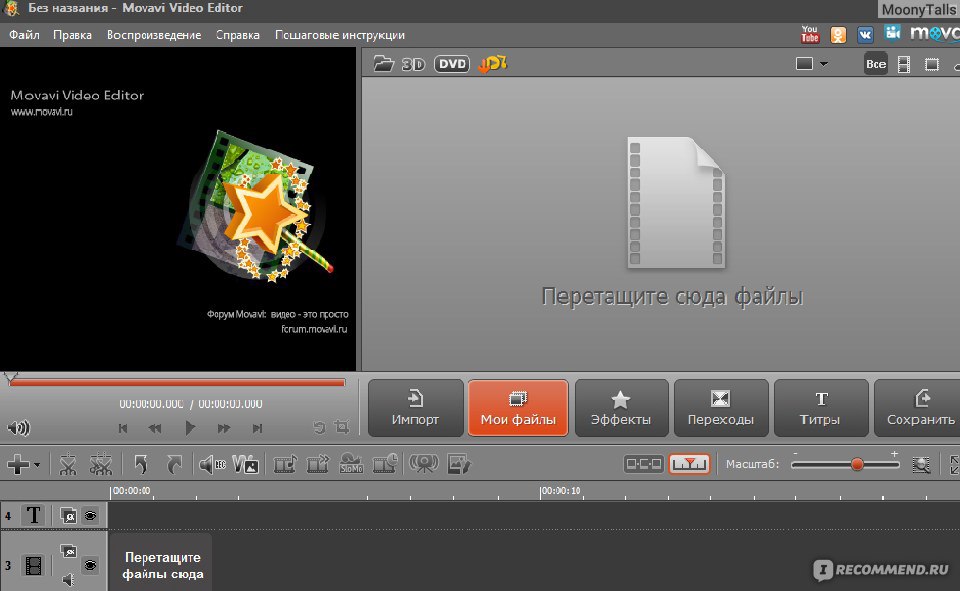Open the Справка menu
This screenshot has width=960, height=591.
pyautogui.click(x=238, y=35)
